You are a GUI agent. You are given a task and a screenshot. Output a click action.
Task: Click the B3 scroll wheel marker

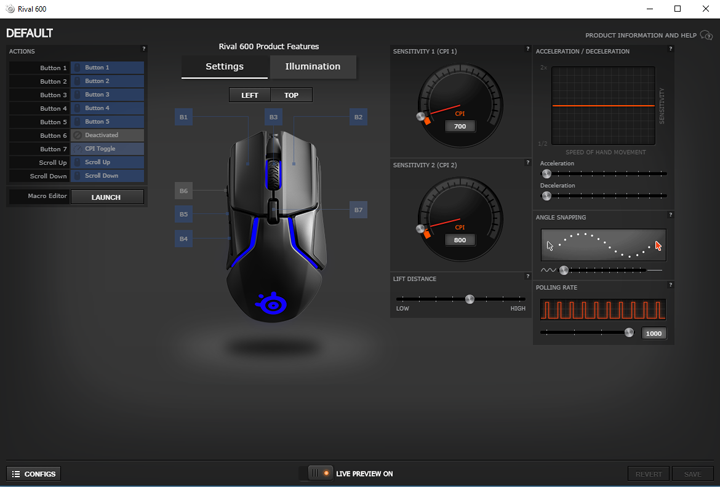273,117
